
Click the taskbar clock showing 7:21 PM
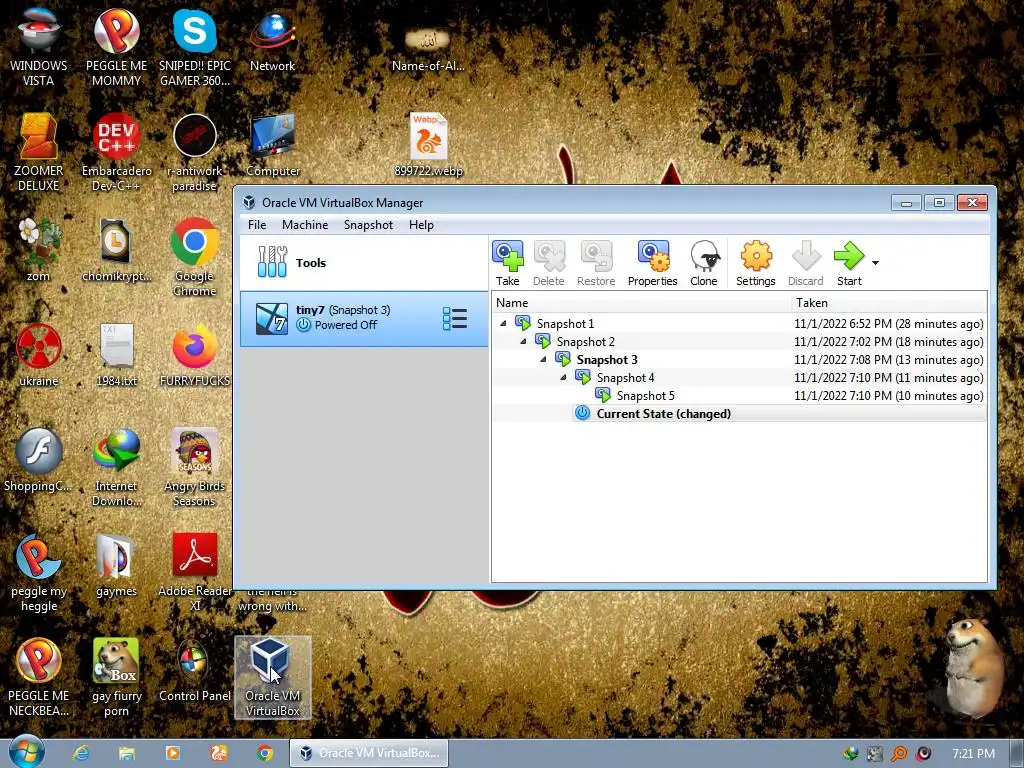(973, 754)
